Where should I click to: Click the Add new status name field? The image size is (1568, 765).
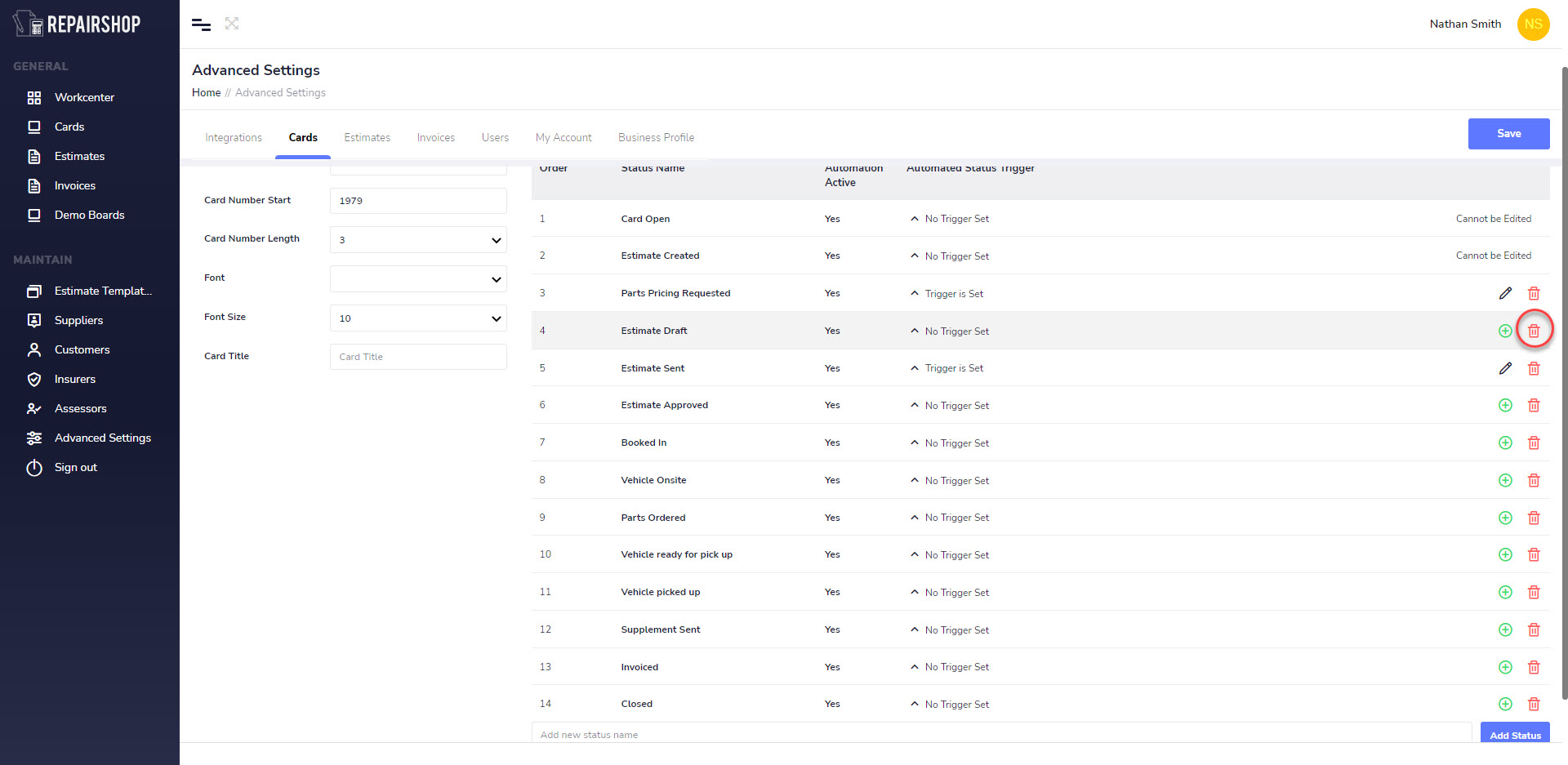[1002, 734]
